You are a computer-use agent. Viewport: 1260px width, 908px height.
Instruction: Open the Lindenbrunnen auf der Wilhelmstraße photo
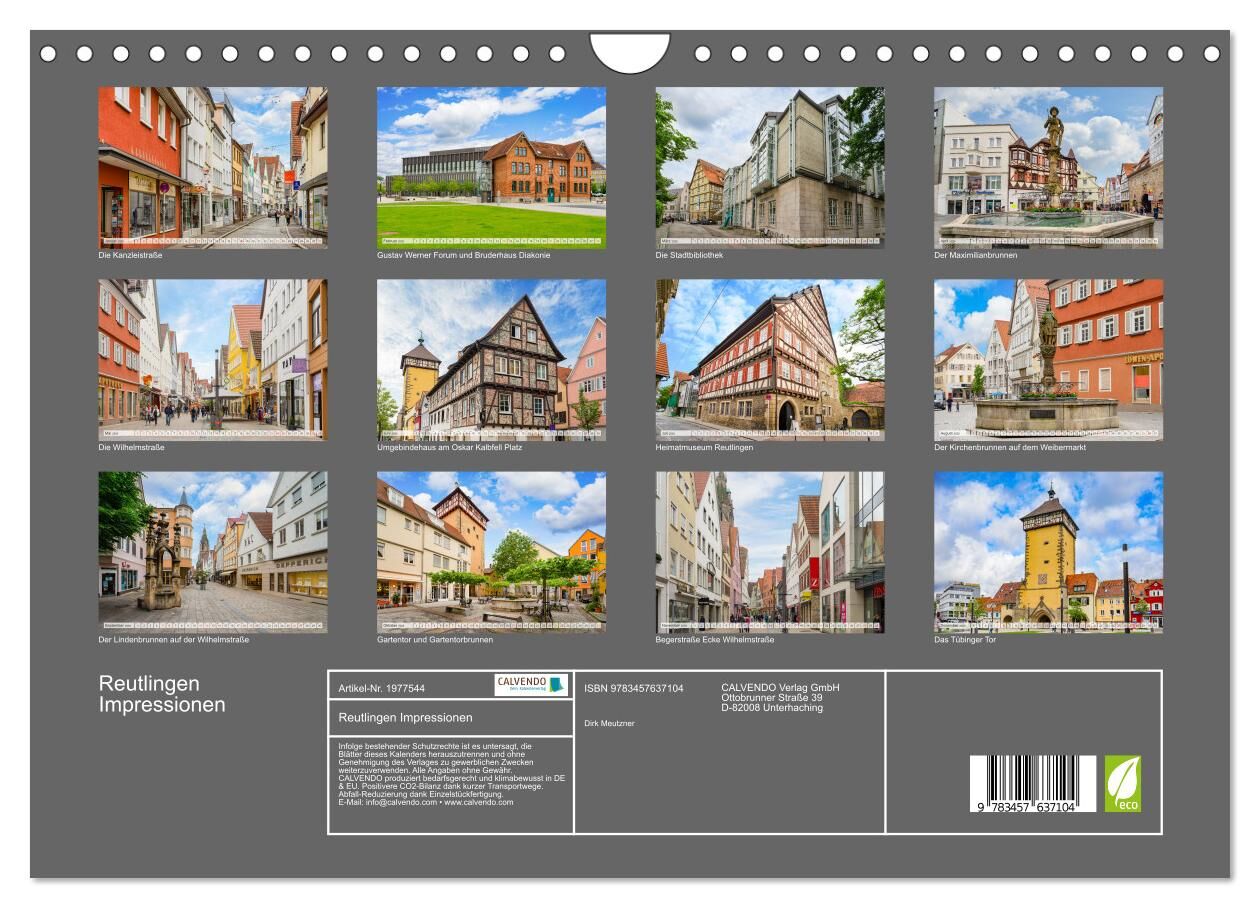coord(212,552)
